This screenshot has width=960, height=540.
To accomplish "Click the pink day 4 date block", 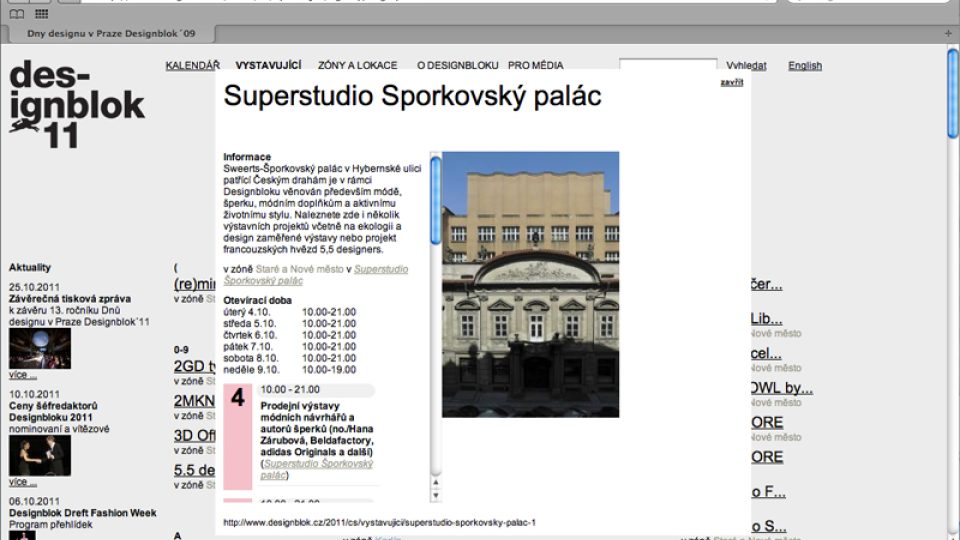I will 238,436.
